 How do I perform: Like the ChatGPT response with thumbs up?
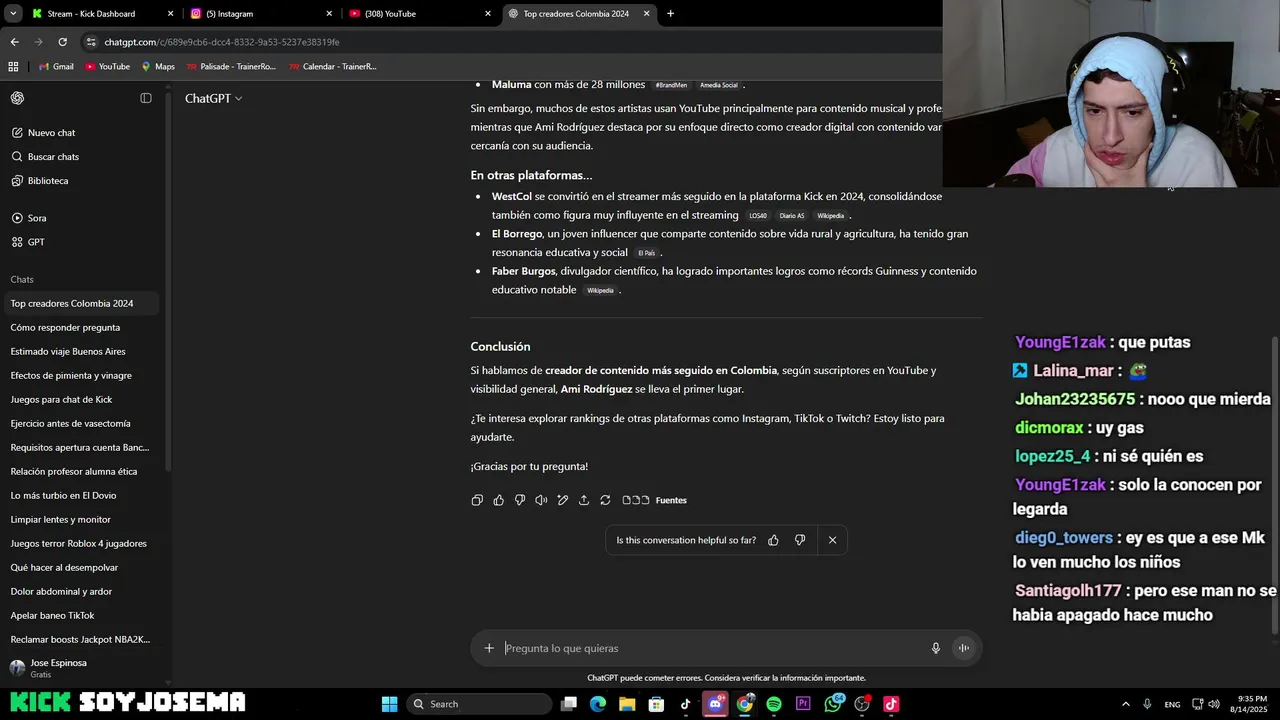[498, 500]
